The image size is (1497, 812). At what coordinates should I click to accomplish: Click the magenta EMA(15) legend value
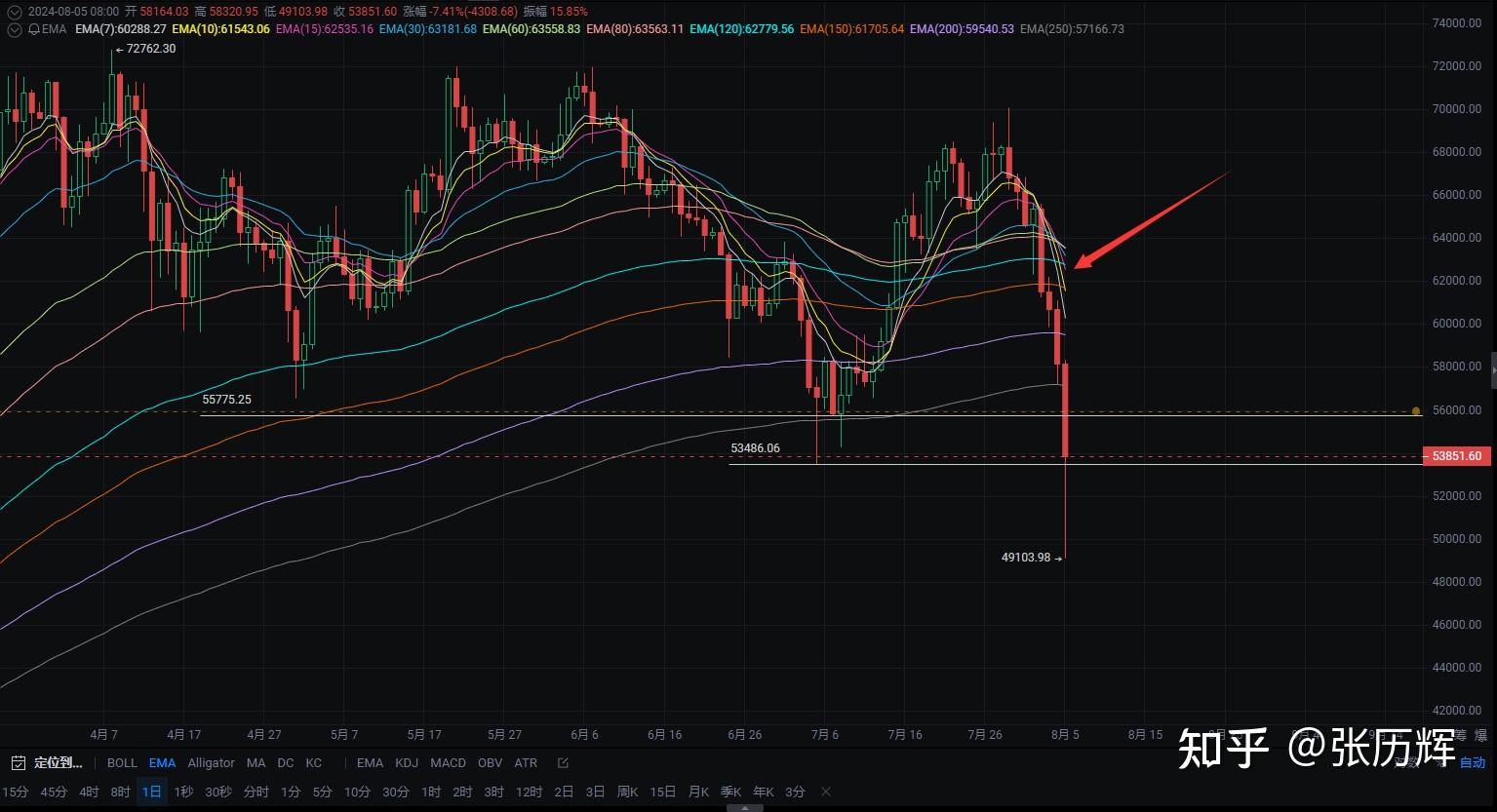(x=325, y=29)
